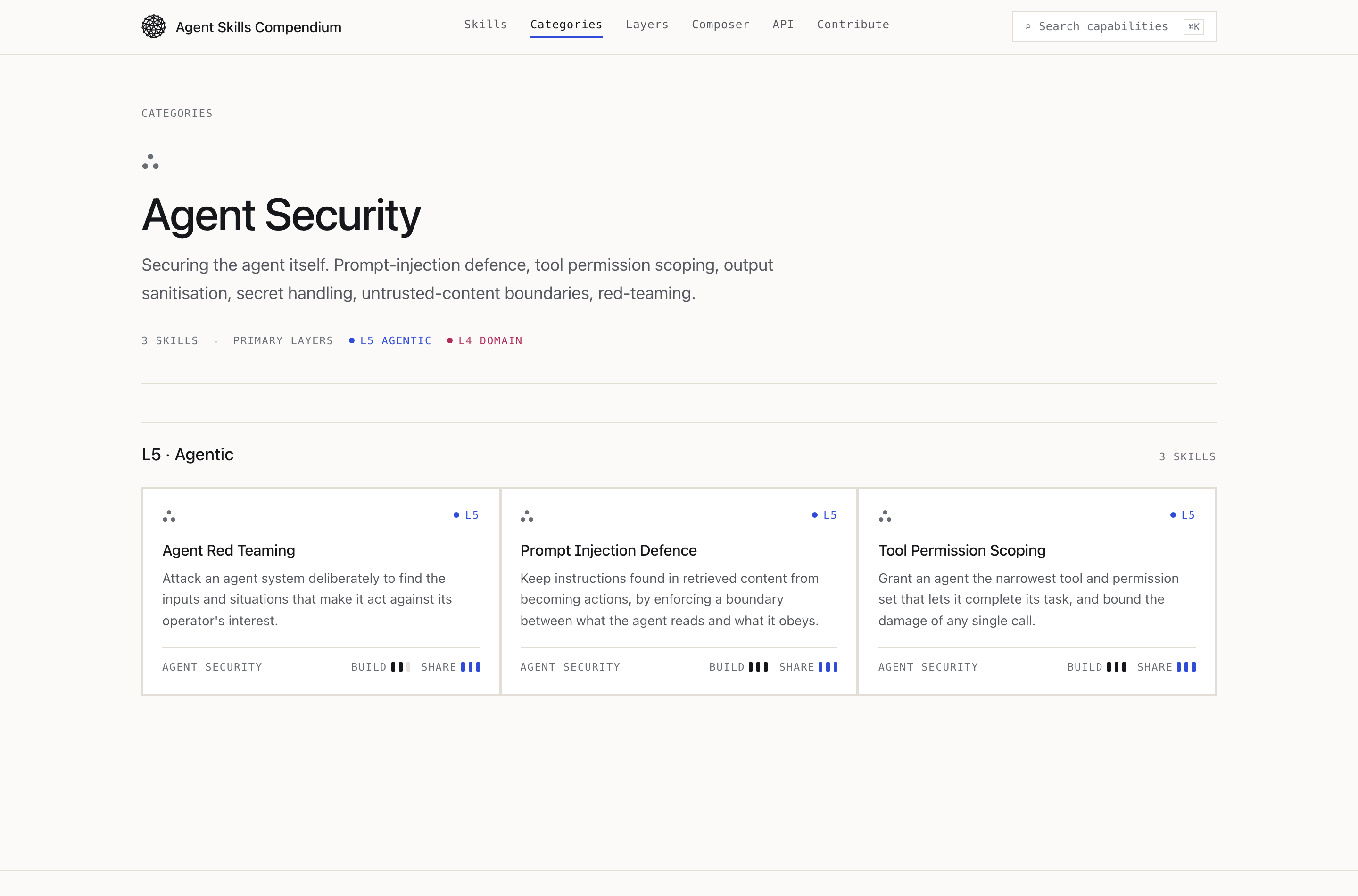The height and width of the screenshot is (896, 1358).
Task: Select the L4 DOMAIN layer tag
Action: pos(484,340)
